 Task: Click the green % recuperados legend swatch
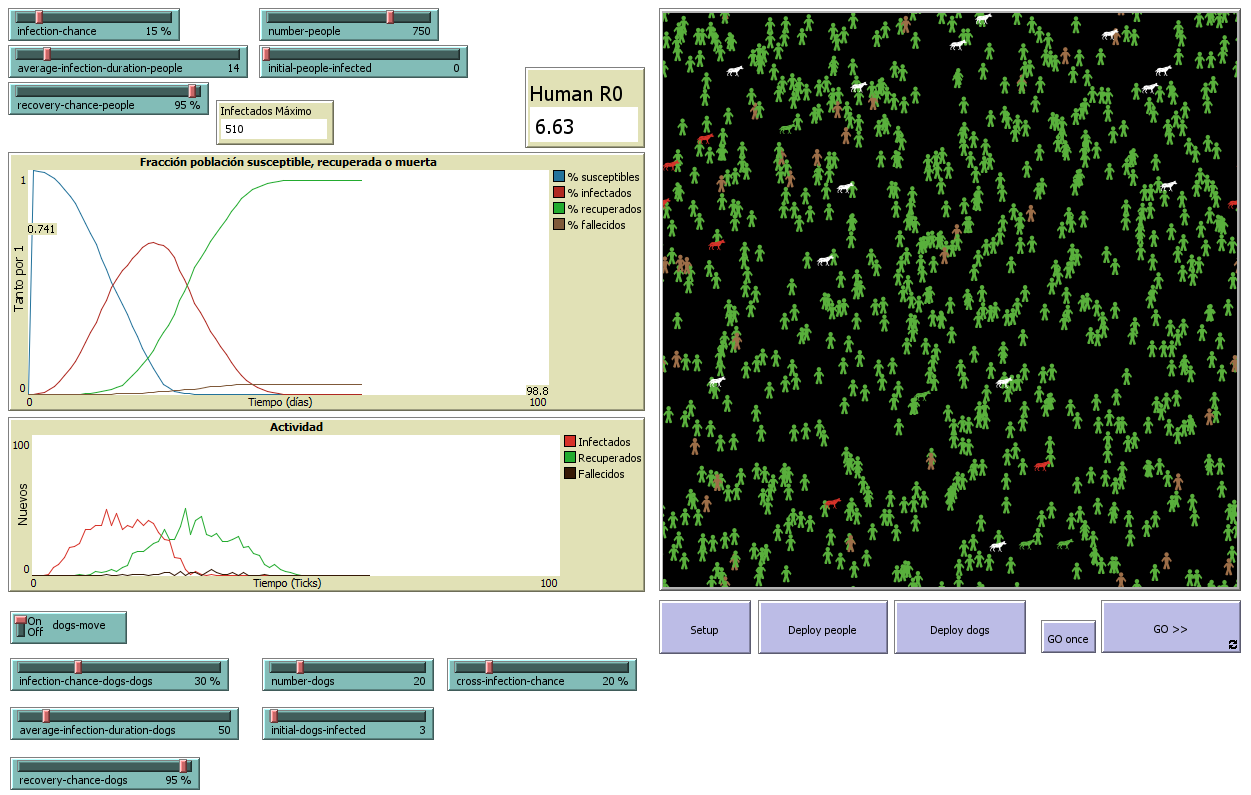pyautogui.click(x=558, y=209)
